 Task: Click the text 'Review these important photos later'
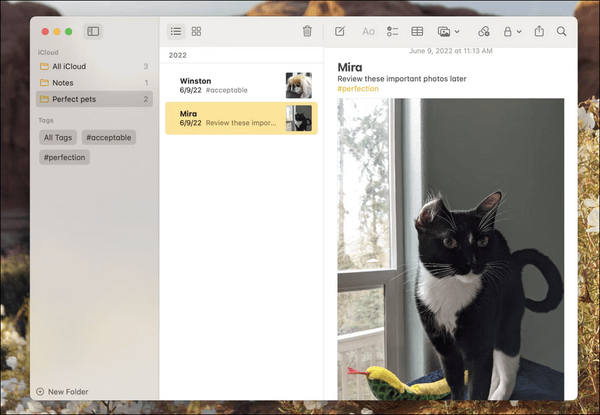coord(401,79)
